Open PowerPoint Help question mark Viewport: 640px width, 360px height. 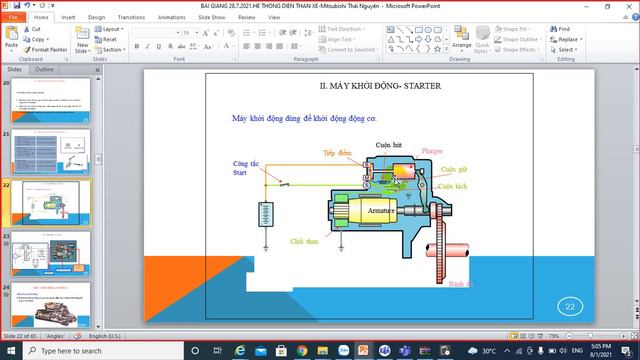coord(636,17)
